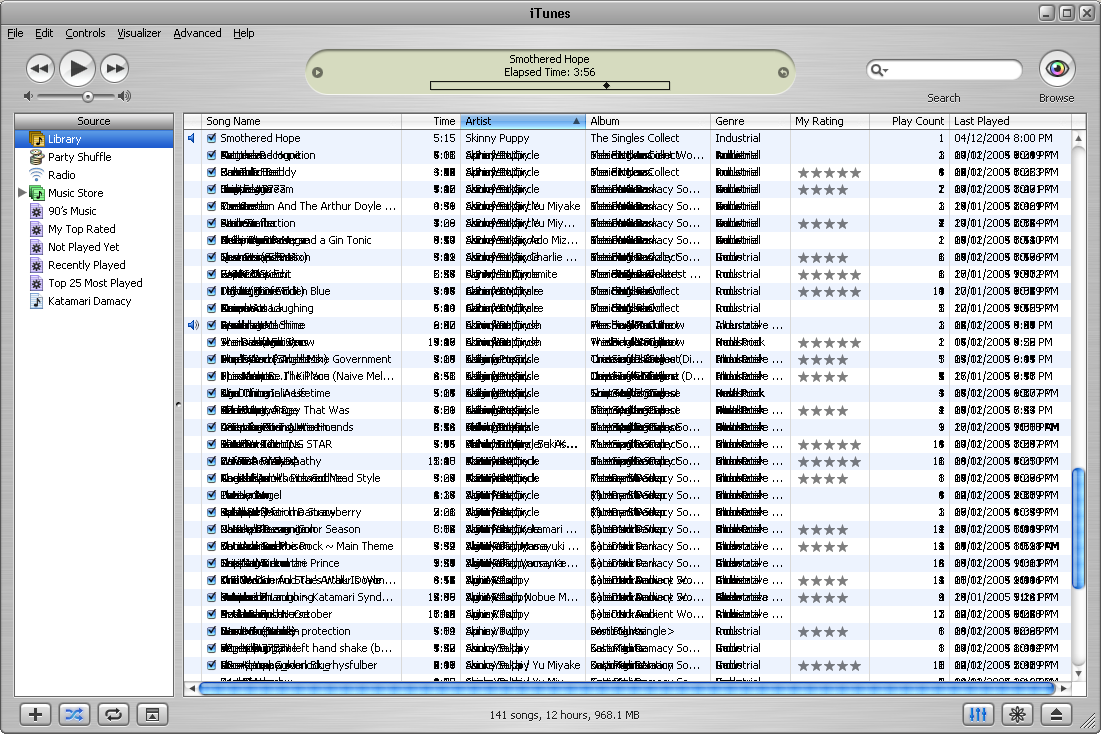This screenshot has height=734, width=1101.
Task: Open the Controls menu
Action: pos(85,33)
